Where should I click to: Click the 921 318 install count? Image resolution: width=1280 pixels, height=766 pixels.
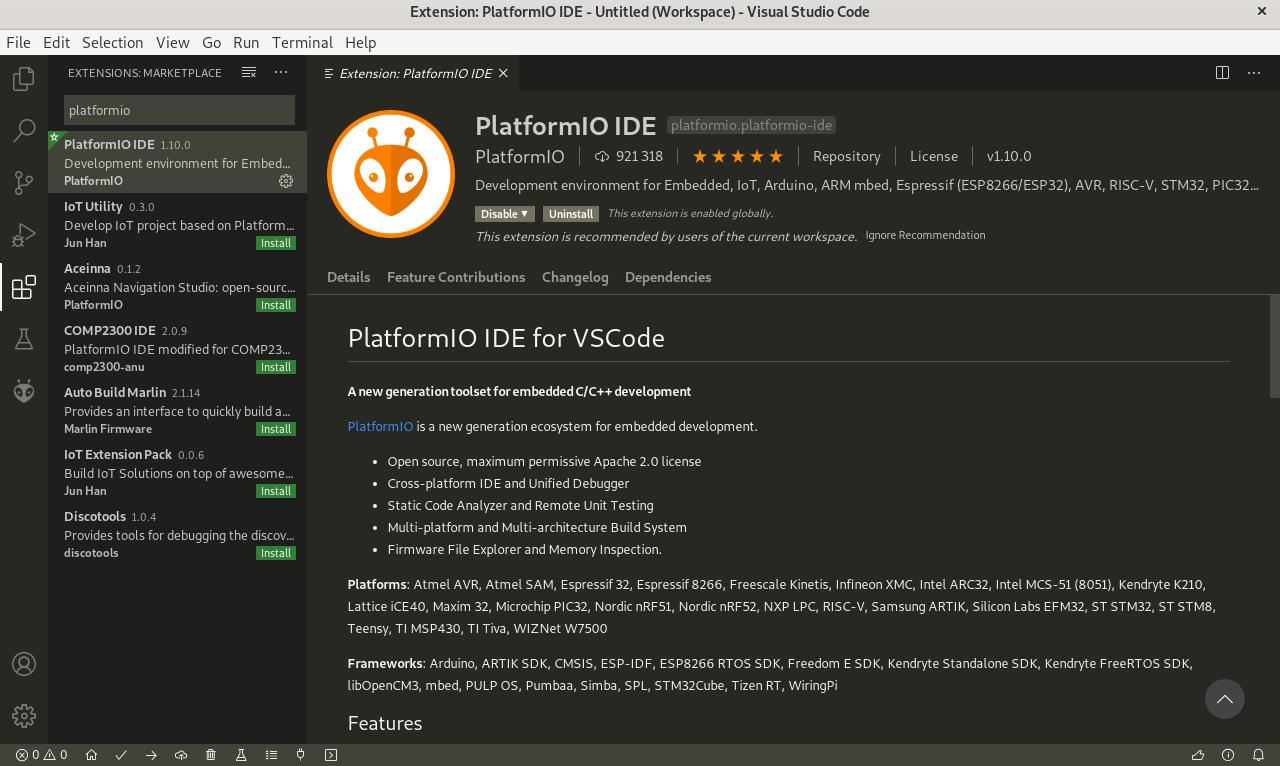click(x=629, y=156)
